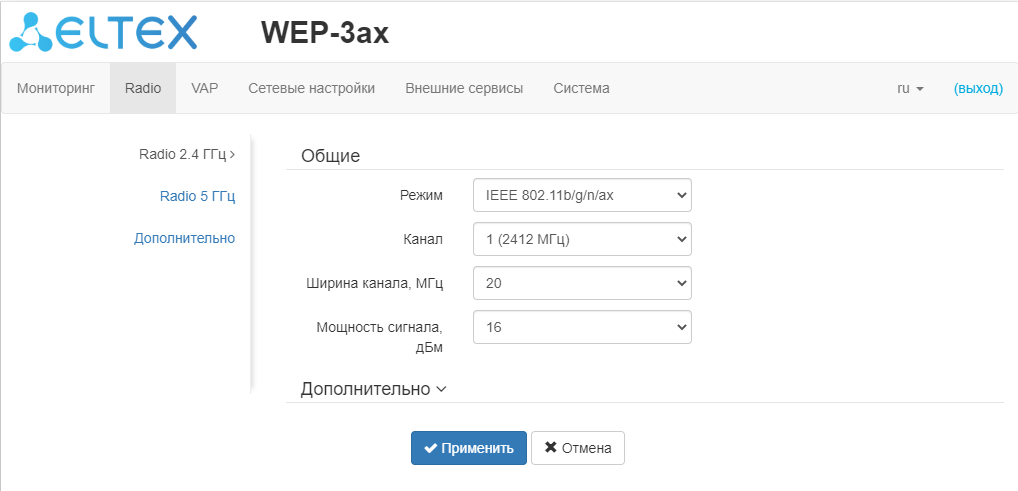The width and height of the screenshot is (1018, 491).
Task: Click the WEP-3ax page title
Action: (x=324, y=33)
